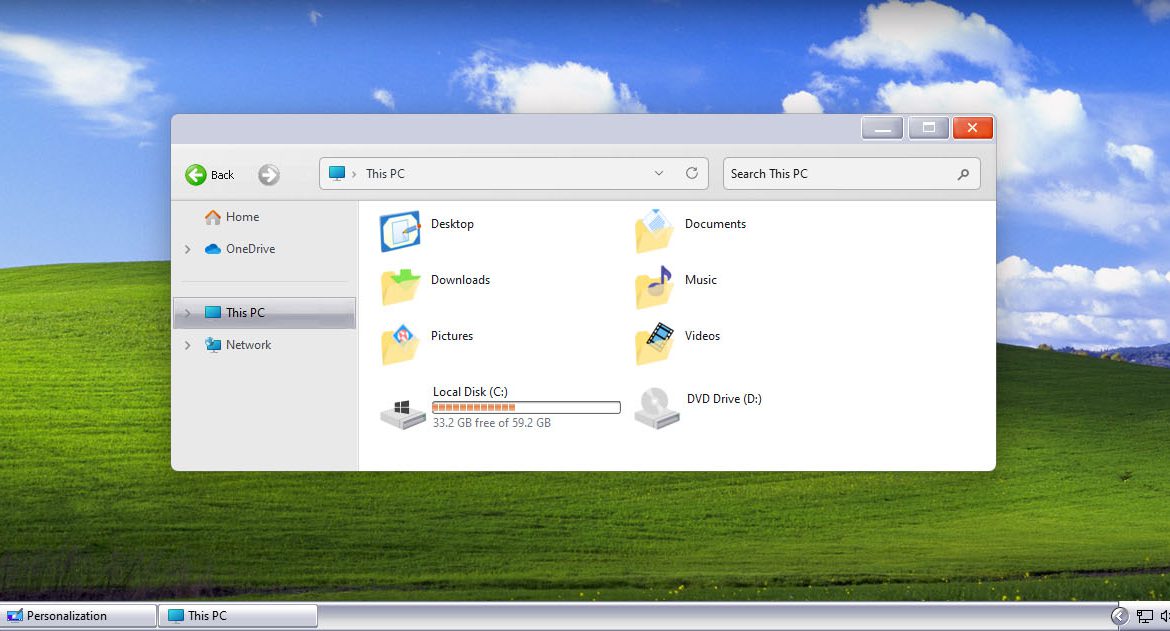Select the Desktop folder icon
The image size is (1170, 631).
point(400,231)
